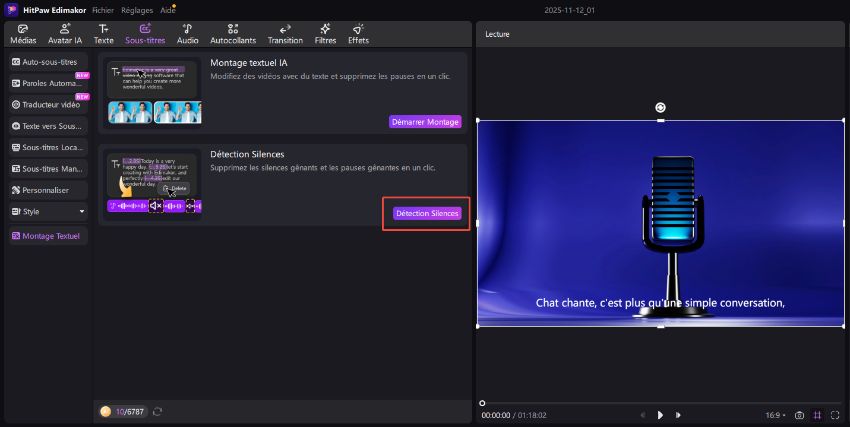Open the Aide menu
This screenshot has height=427, width=850.
pos(167,10)
